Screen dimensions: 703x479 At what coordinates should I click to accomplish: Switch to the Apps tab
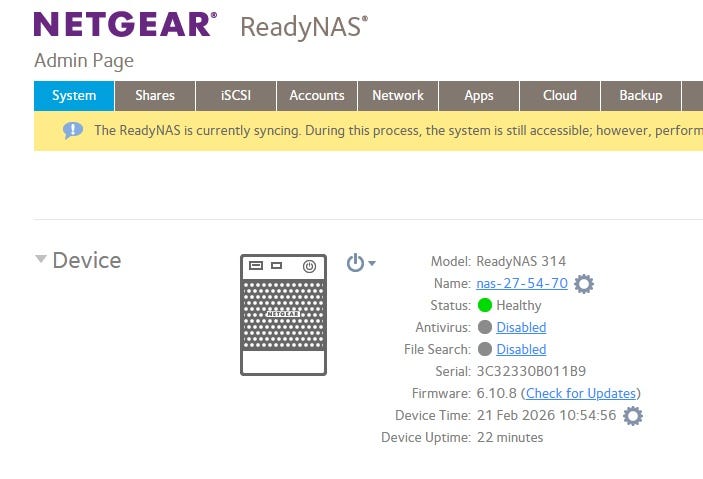[x=479, y=96]
